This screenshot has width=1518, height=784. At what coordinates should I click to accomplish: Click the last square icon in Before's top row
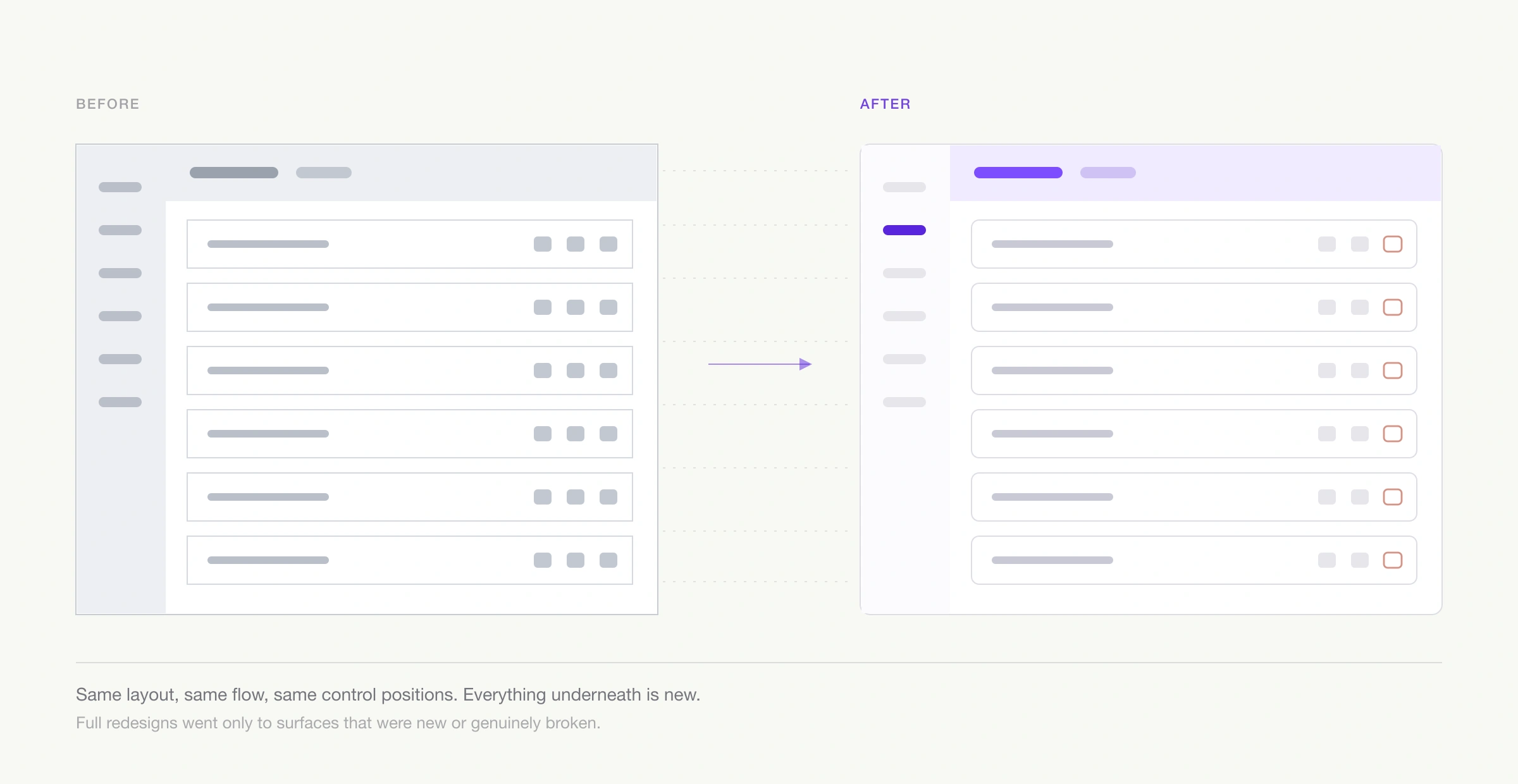(608, 244)
